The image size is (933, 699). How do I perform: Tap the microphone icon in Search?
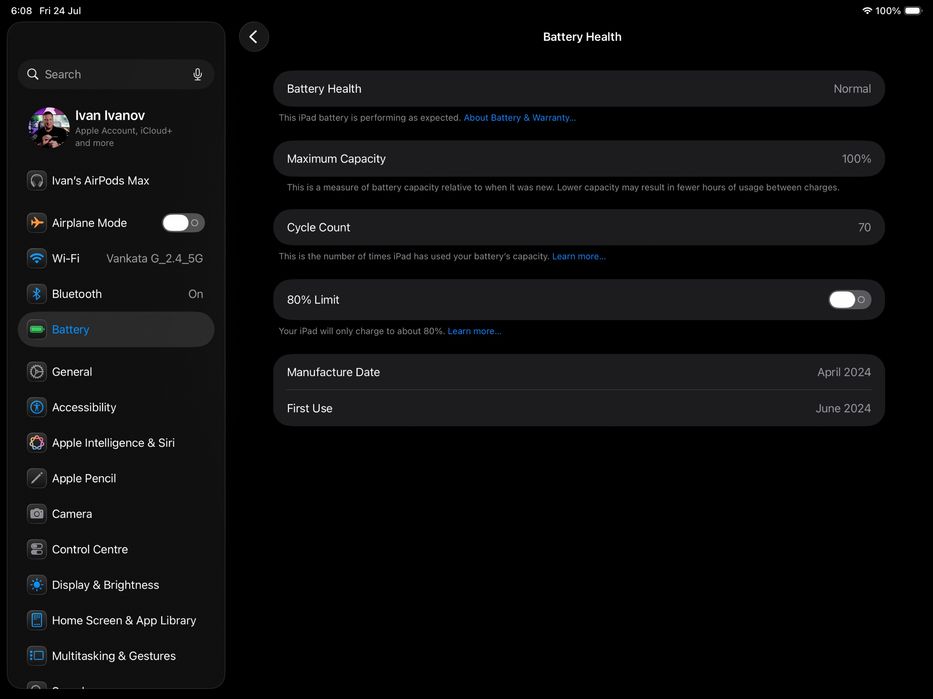[198, 74]
